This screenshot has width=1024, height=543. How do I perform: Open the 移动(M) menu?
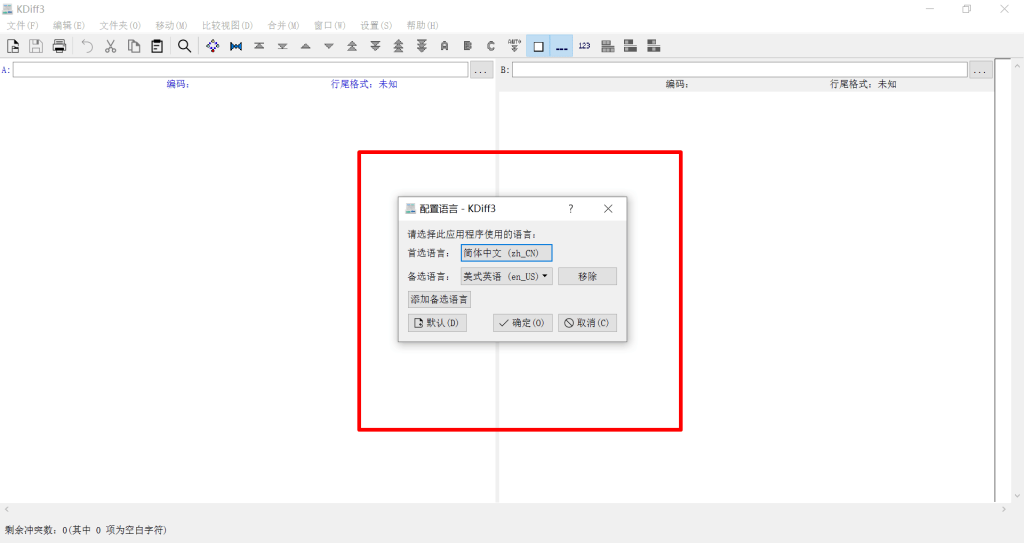point(171,25)
